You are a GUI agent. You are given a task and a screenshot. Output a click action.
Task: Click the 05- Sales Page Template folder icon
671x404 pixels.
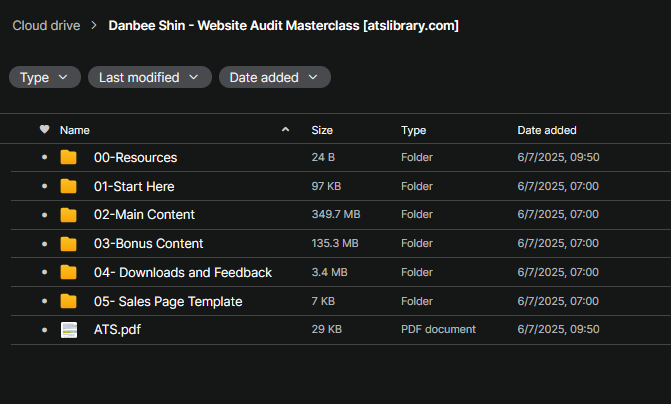(68, 301)
